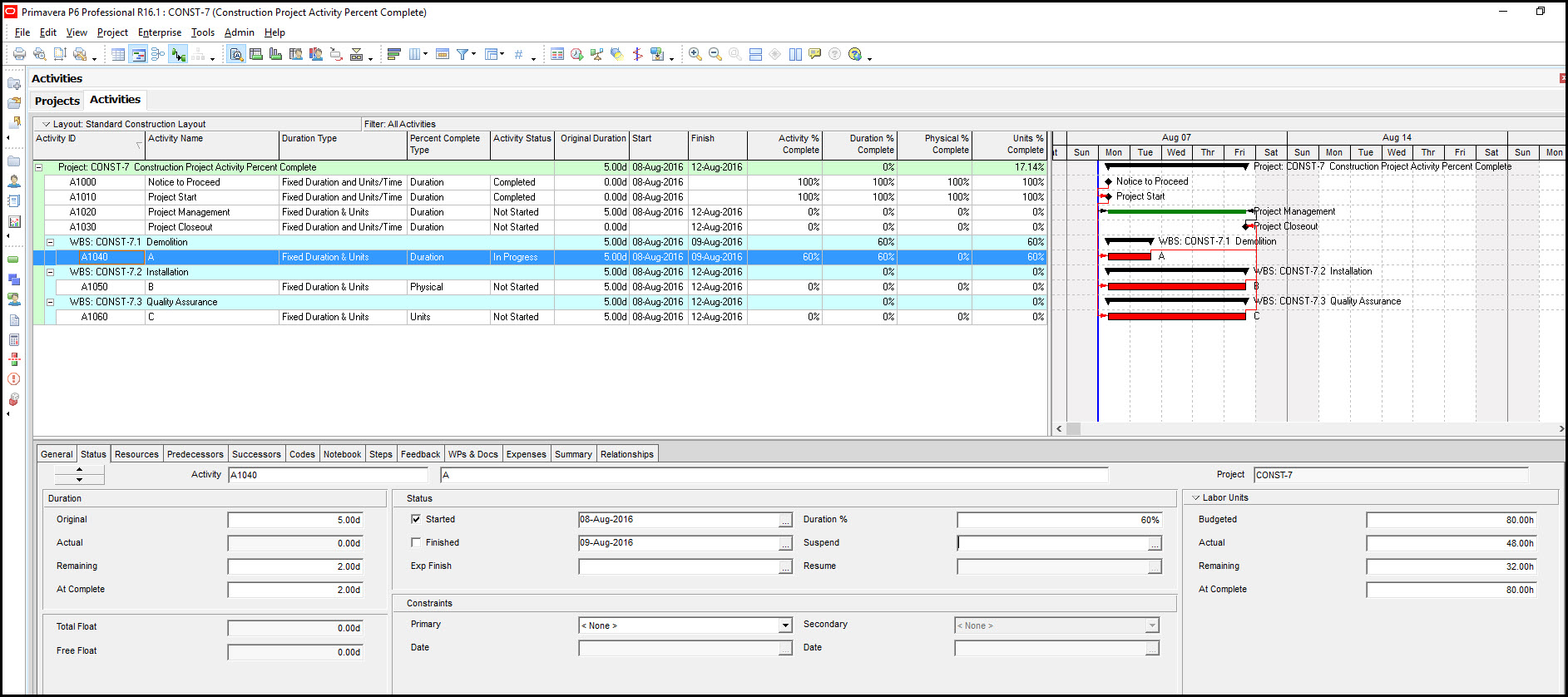Open the Relationships details tab
The width and height of the screenshot is (1568, 697).
tap(627, 454)
